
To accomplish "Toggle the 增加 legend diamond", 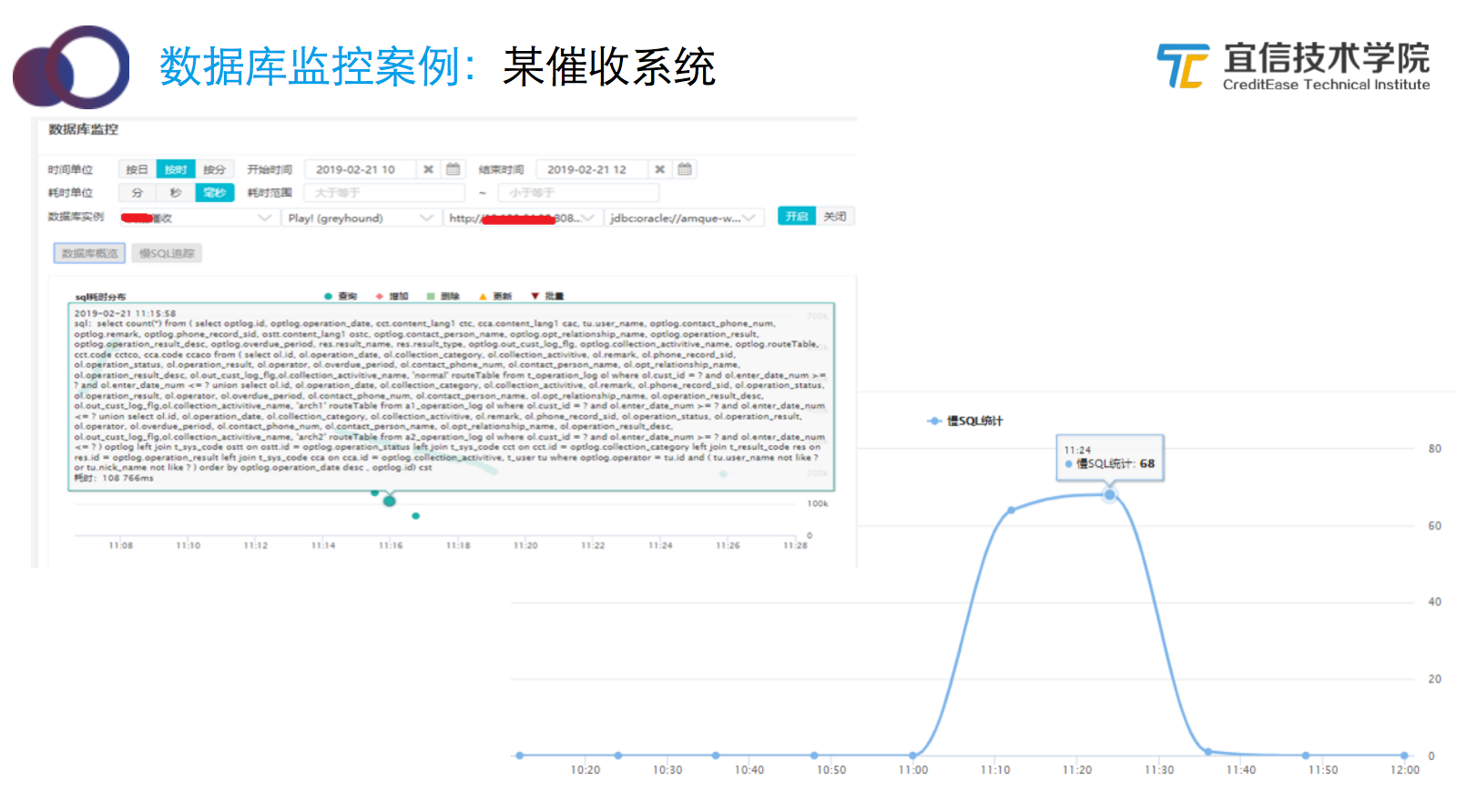I will (380, 296).
